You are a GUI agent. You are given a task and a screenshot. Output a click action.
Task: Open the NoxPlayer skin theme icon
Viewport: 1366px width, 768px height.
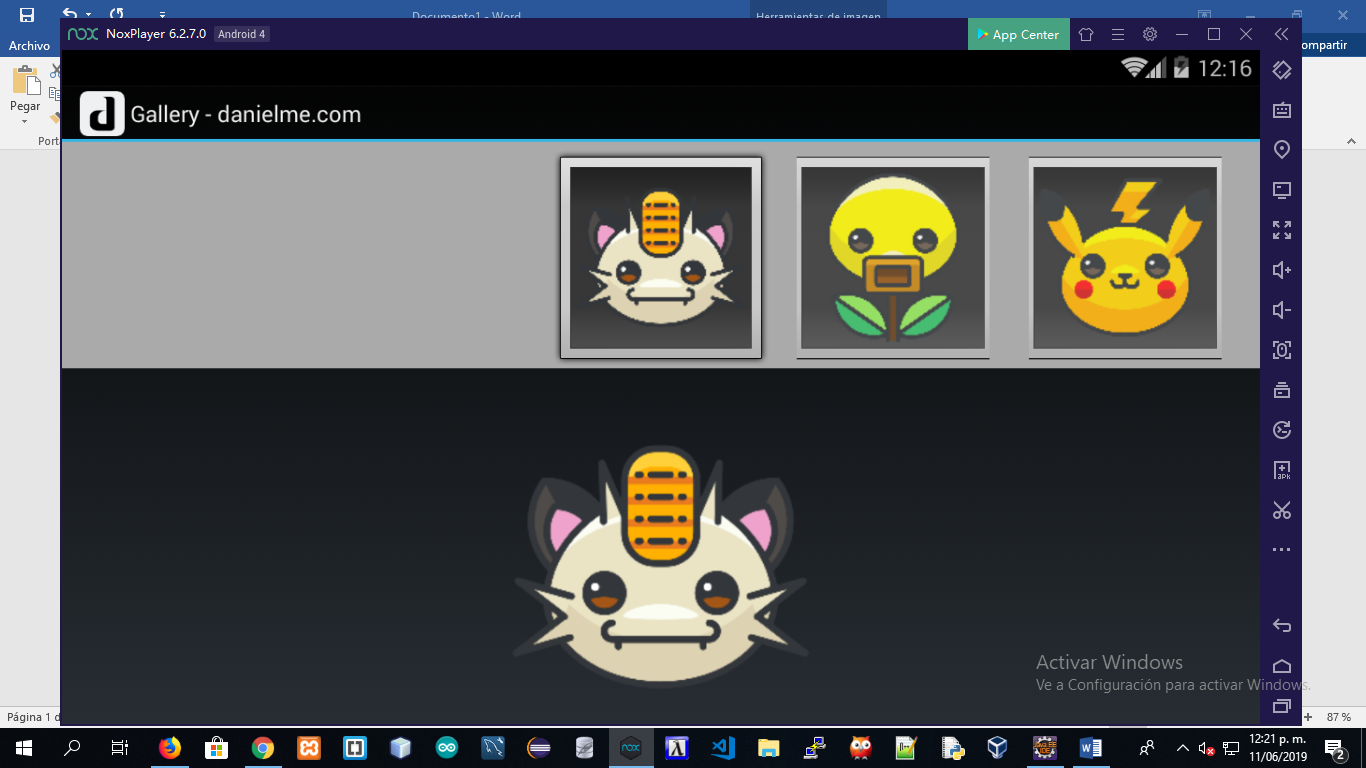tap(1086, 34)
